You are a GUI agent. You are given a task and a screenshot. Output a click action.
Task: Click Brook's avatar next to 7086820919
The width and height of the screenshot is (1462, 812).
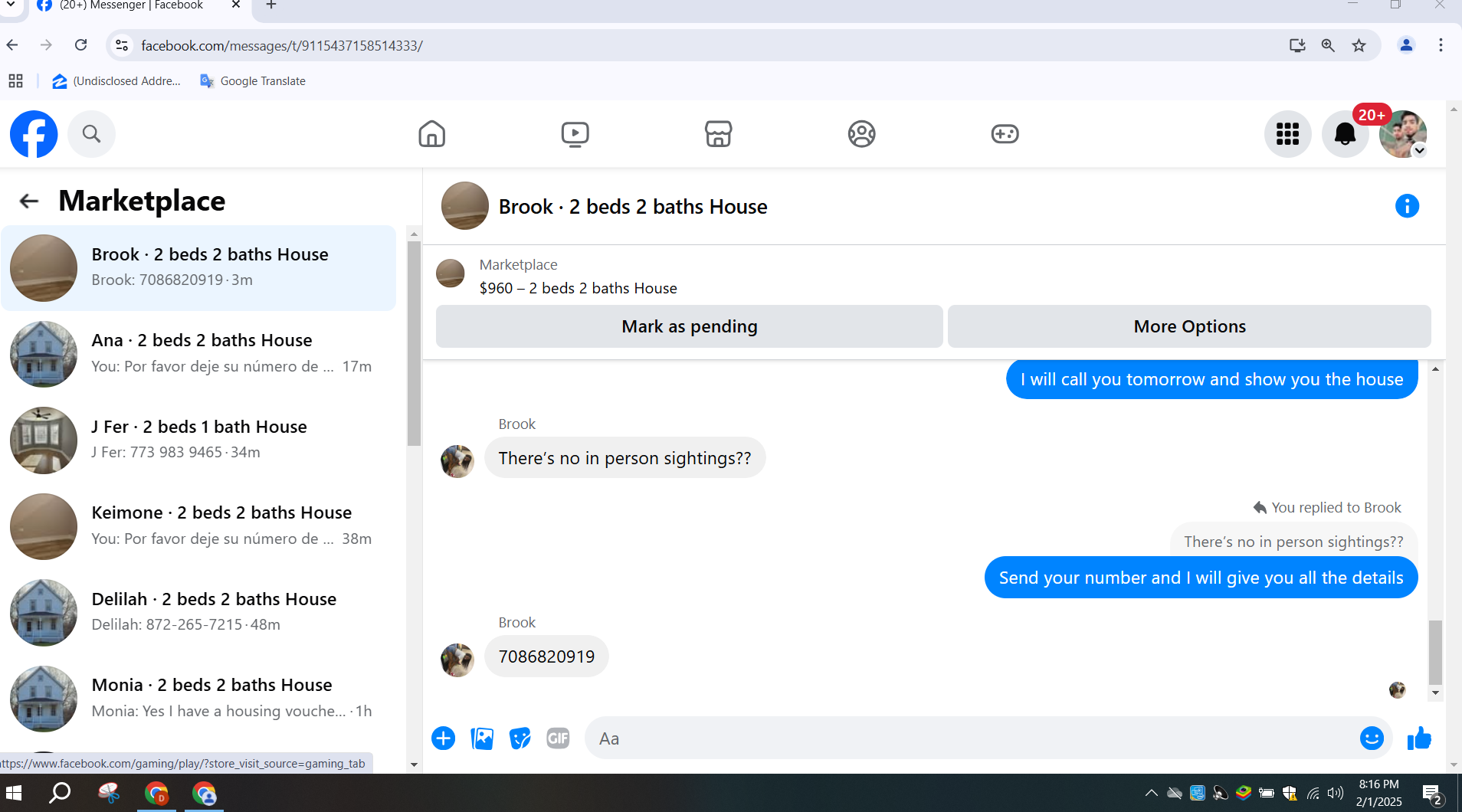click(457, 660)
